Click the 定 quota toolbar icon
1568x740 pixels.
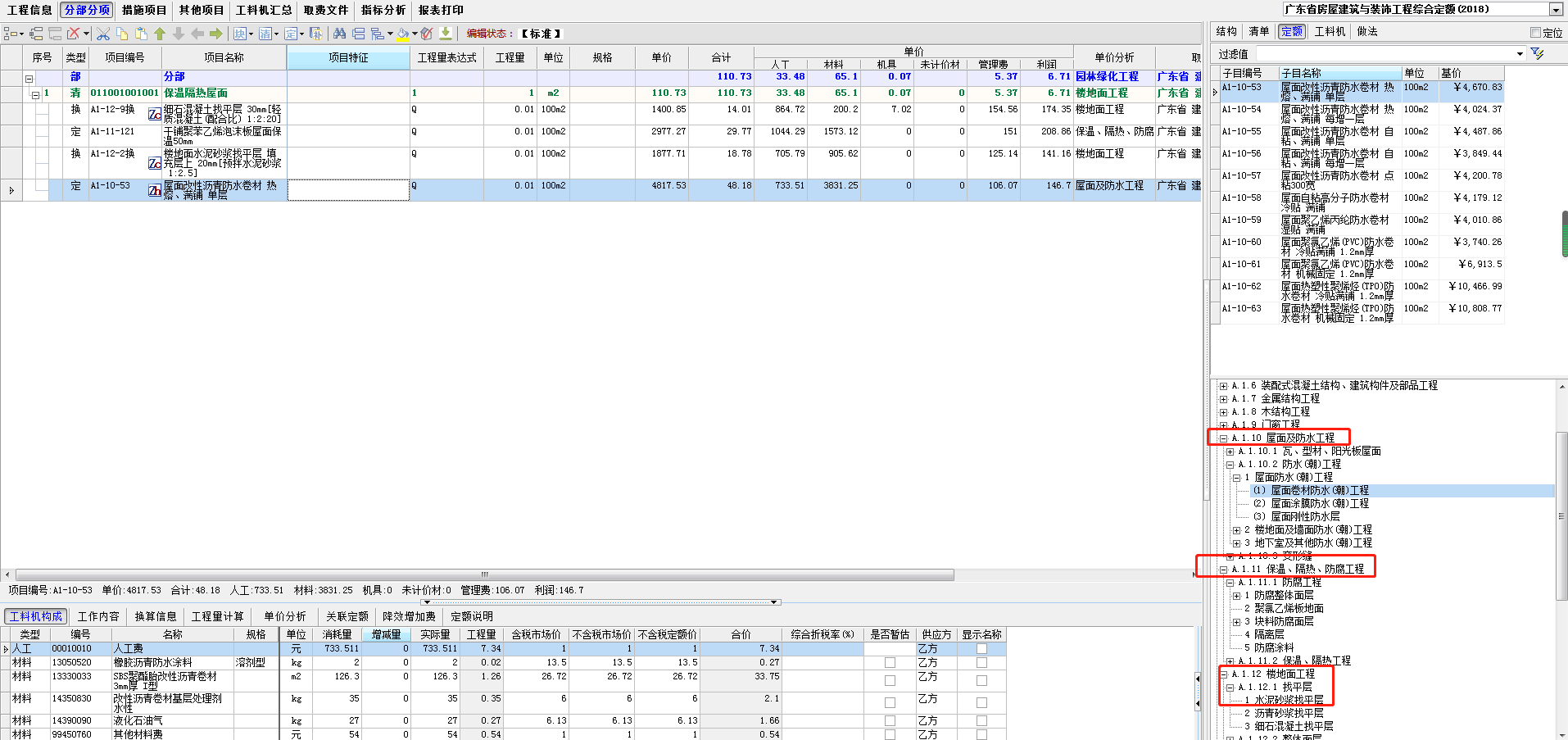coord(290,34)
